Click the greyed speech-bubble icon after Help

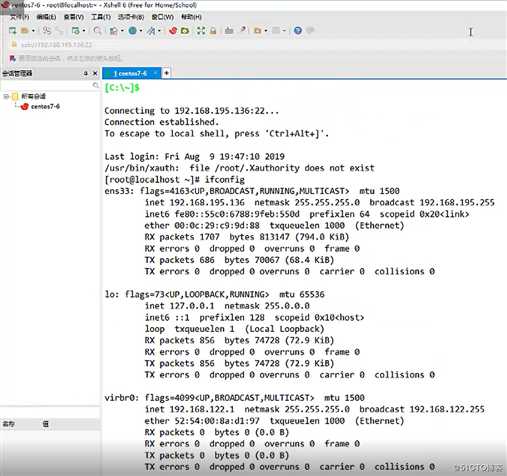(x=310, y=31)
